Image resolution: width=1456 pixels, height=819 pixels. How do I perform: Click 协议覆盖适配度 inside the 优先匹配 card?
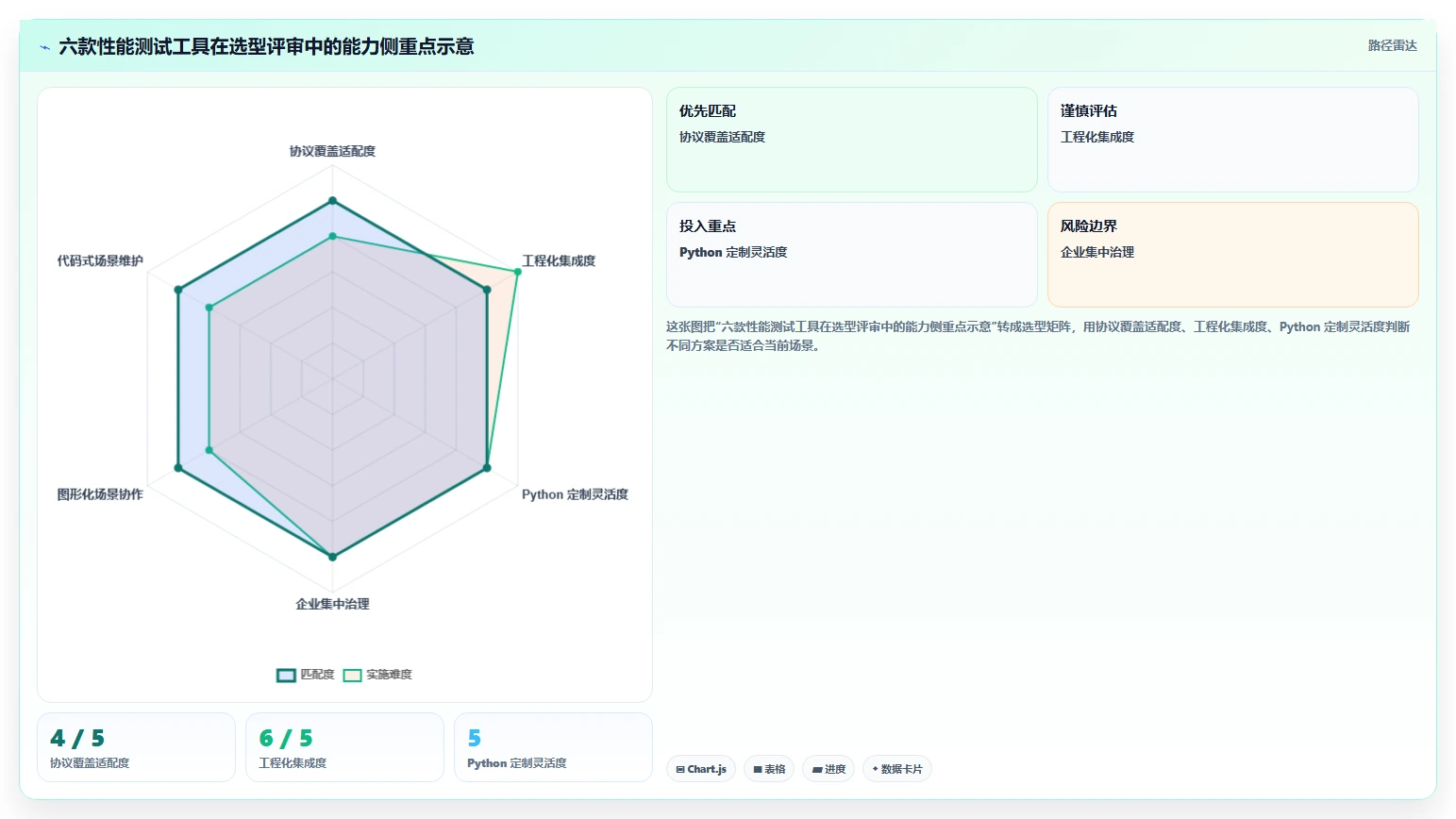point(722,137)
